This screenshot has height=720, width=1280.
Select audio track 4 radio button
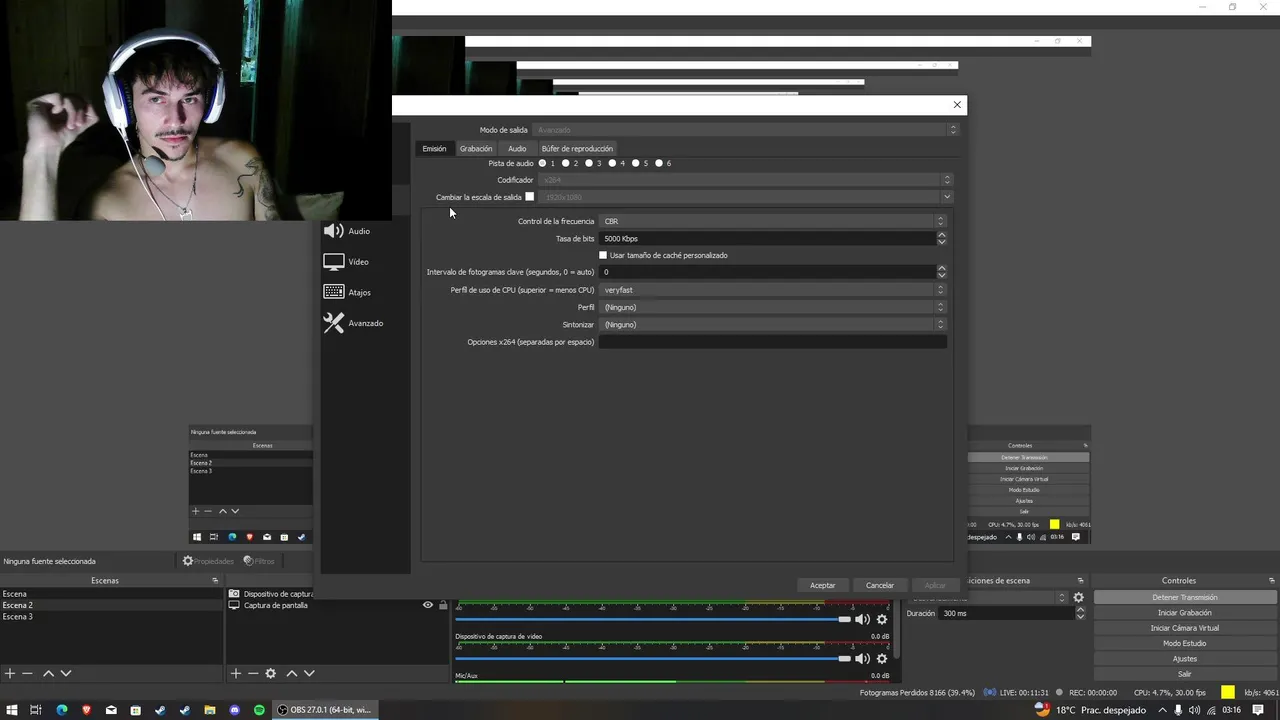tap(612, 163)
